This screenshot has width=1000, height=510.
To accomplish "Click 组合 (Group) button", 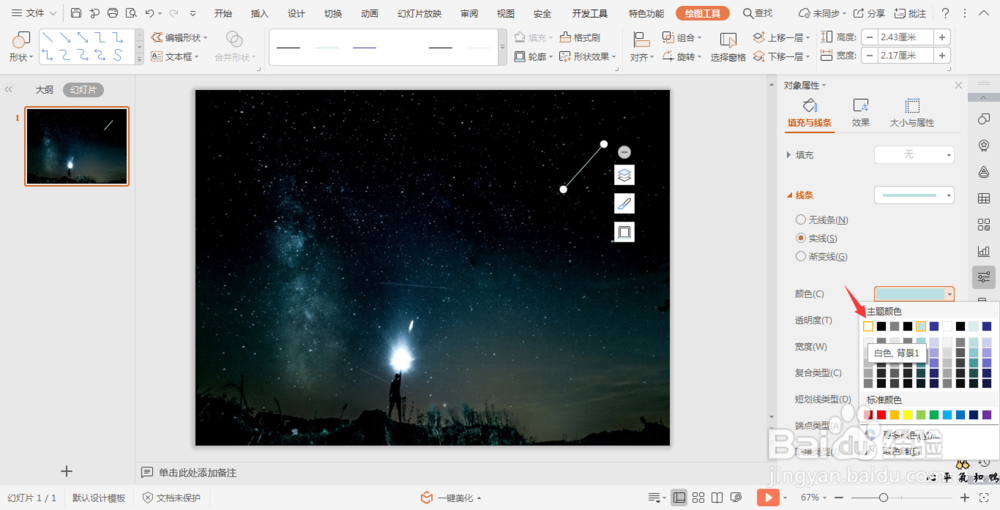I will [682, 38].
